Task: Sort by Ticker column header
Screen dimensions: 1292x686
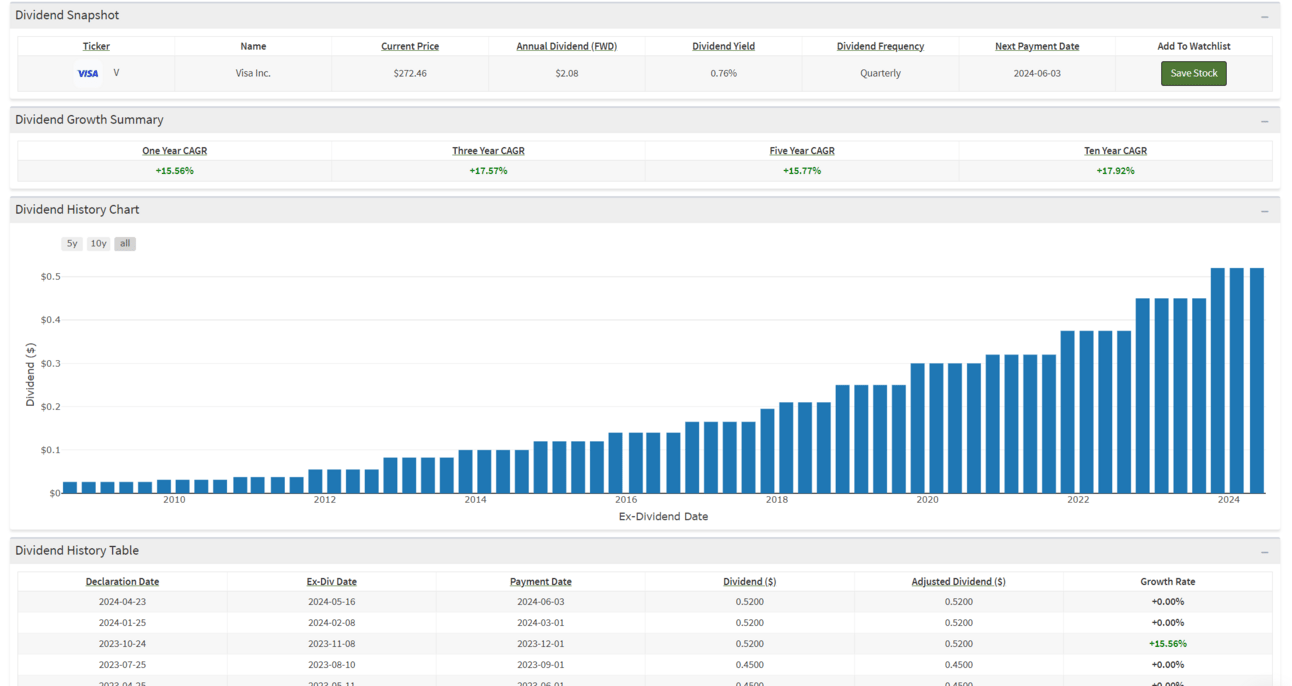Action: click(x=96, y=46)
